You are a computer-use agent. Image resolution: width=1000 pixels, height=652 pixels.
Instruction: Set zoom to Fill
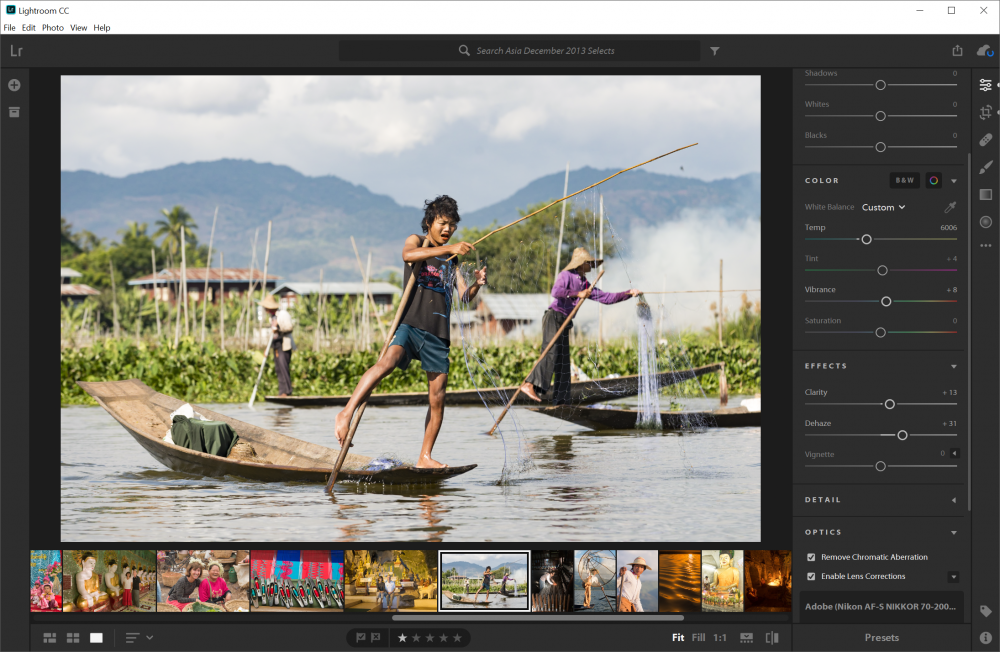[x=699, y=637]
